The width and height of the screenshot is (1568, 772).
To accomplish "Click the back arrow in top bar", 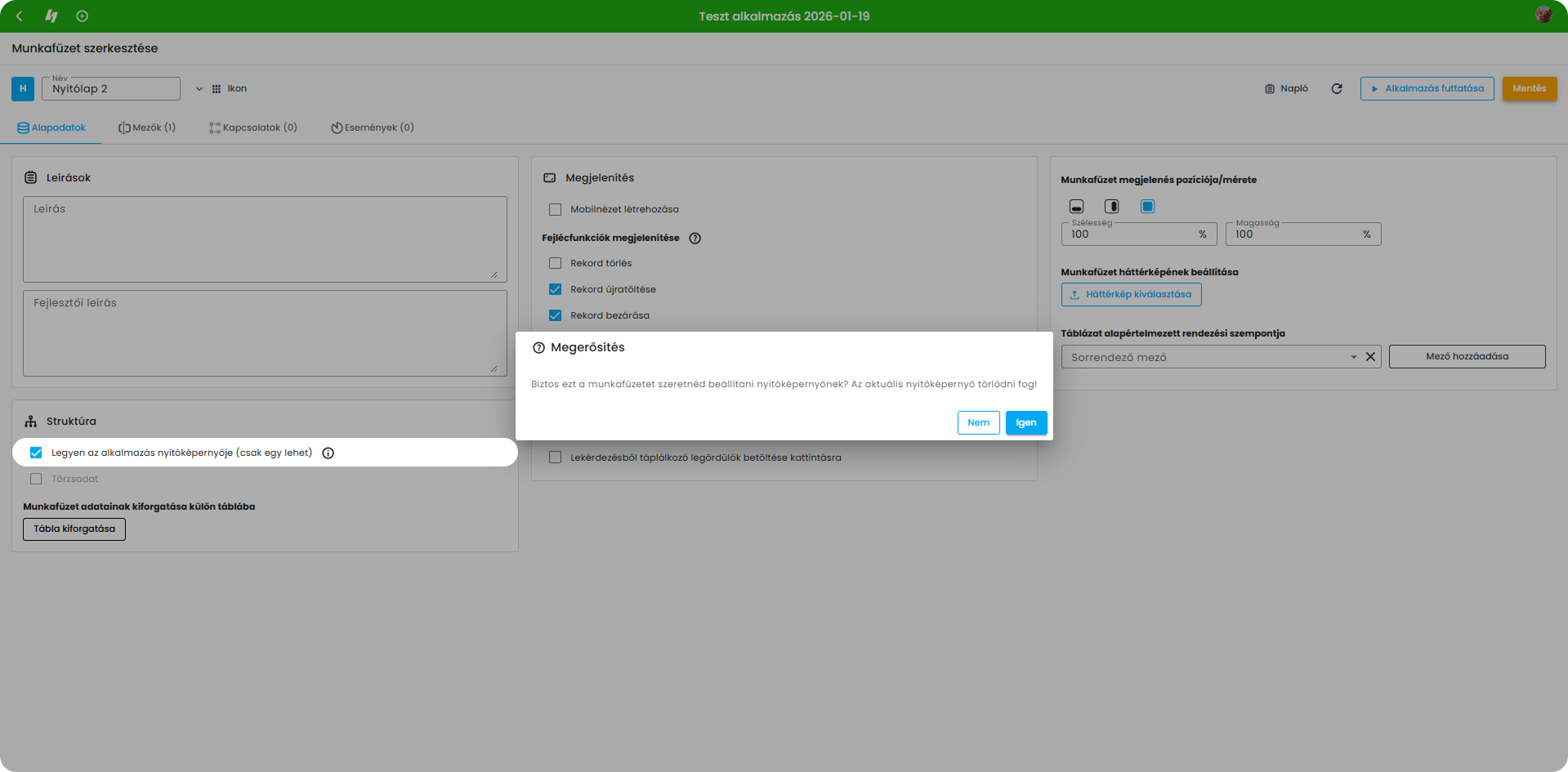I will [20, 16].
